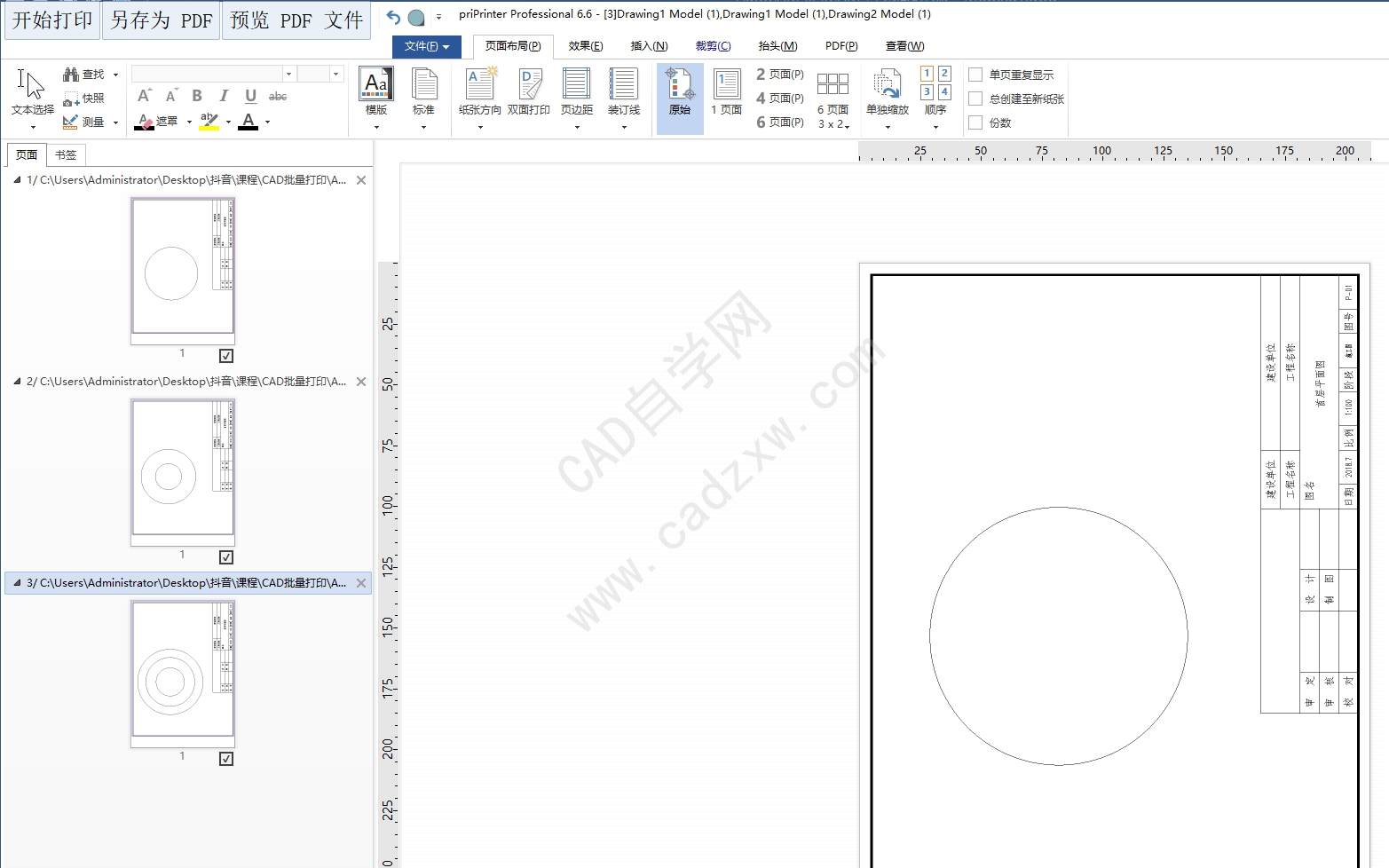Toggle italic formatting
Image resolution: width=1389 pixels, height=868 pixels.
224,96
